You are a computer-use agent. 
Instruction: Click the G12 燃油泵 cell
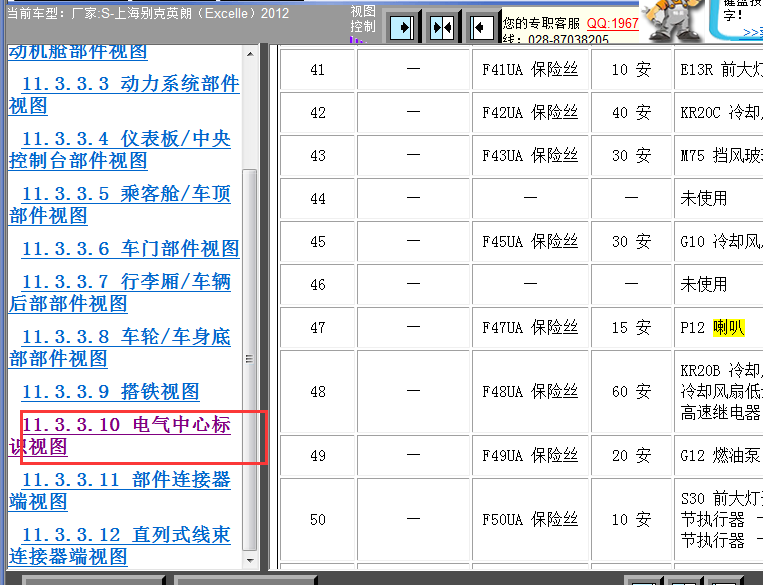click(719, 456)
